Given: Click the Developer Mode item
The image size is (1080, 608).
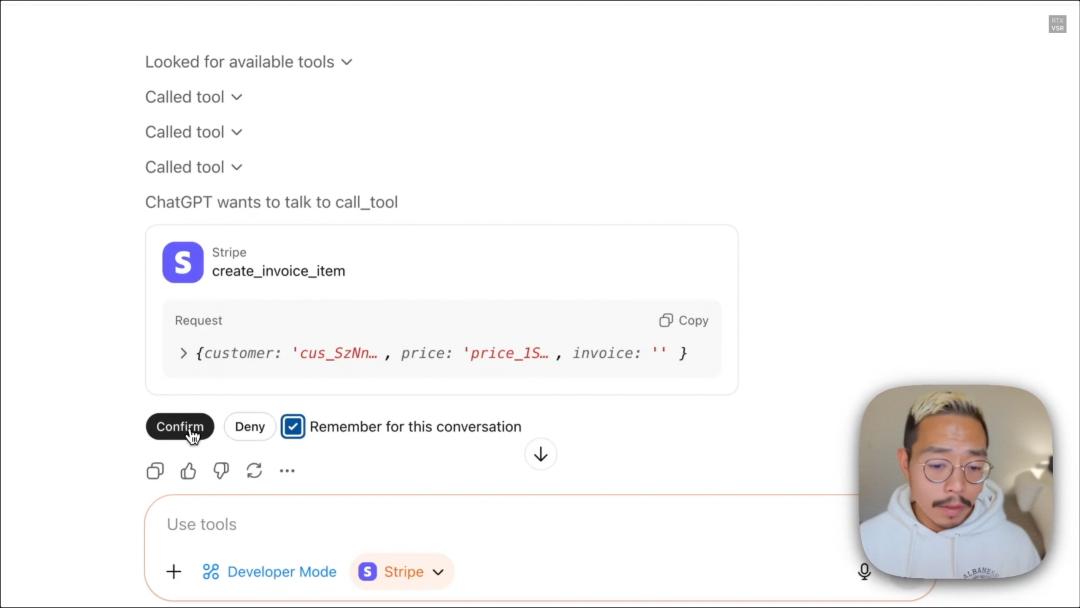Looking at the screenshot, I should tap(270, 572).
